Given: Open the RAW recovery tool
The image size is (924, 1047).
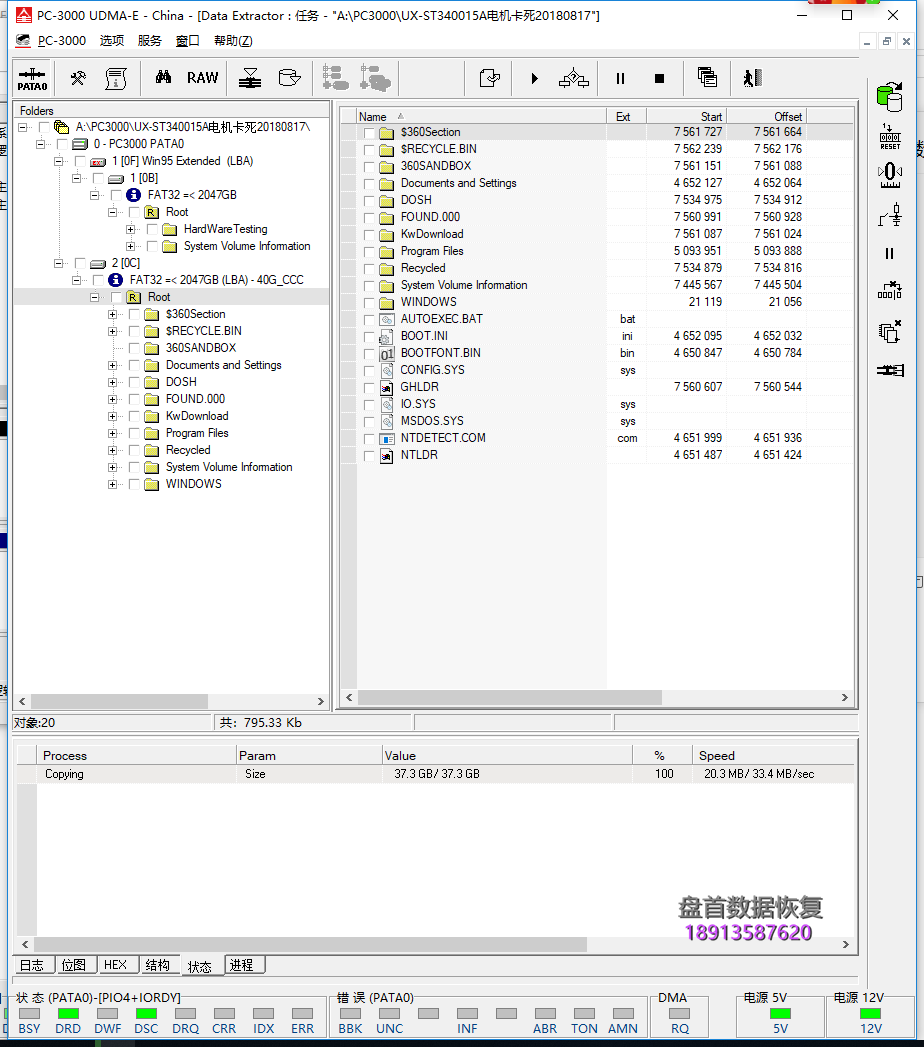Looking at the screenshot, I should click(x=202, y=78).
